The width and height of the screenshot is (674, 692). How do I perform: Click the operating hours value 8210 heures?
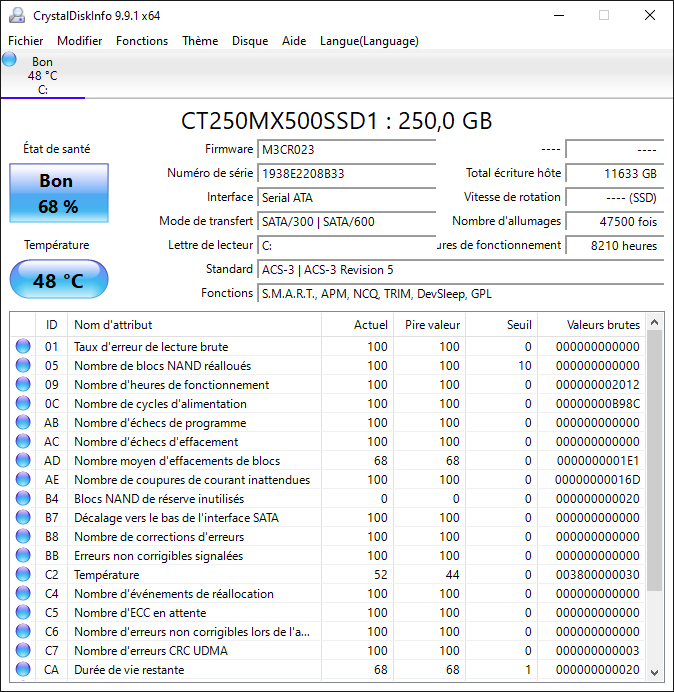coord(614,245)
